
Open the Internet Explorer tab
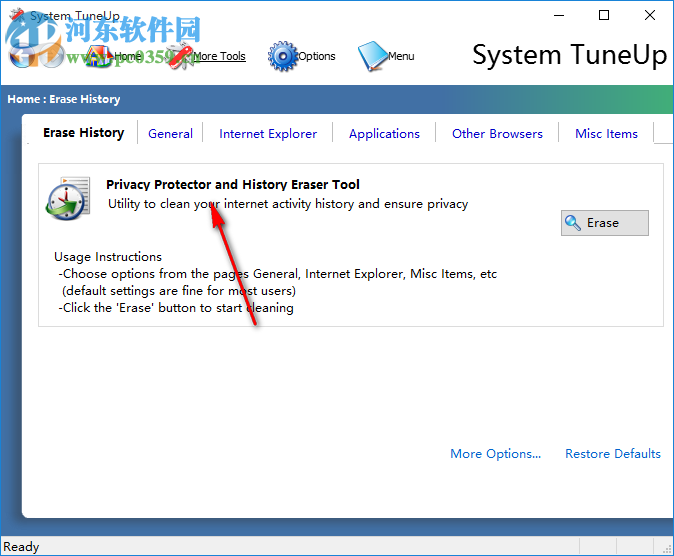(268, 134)
